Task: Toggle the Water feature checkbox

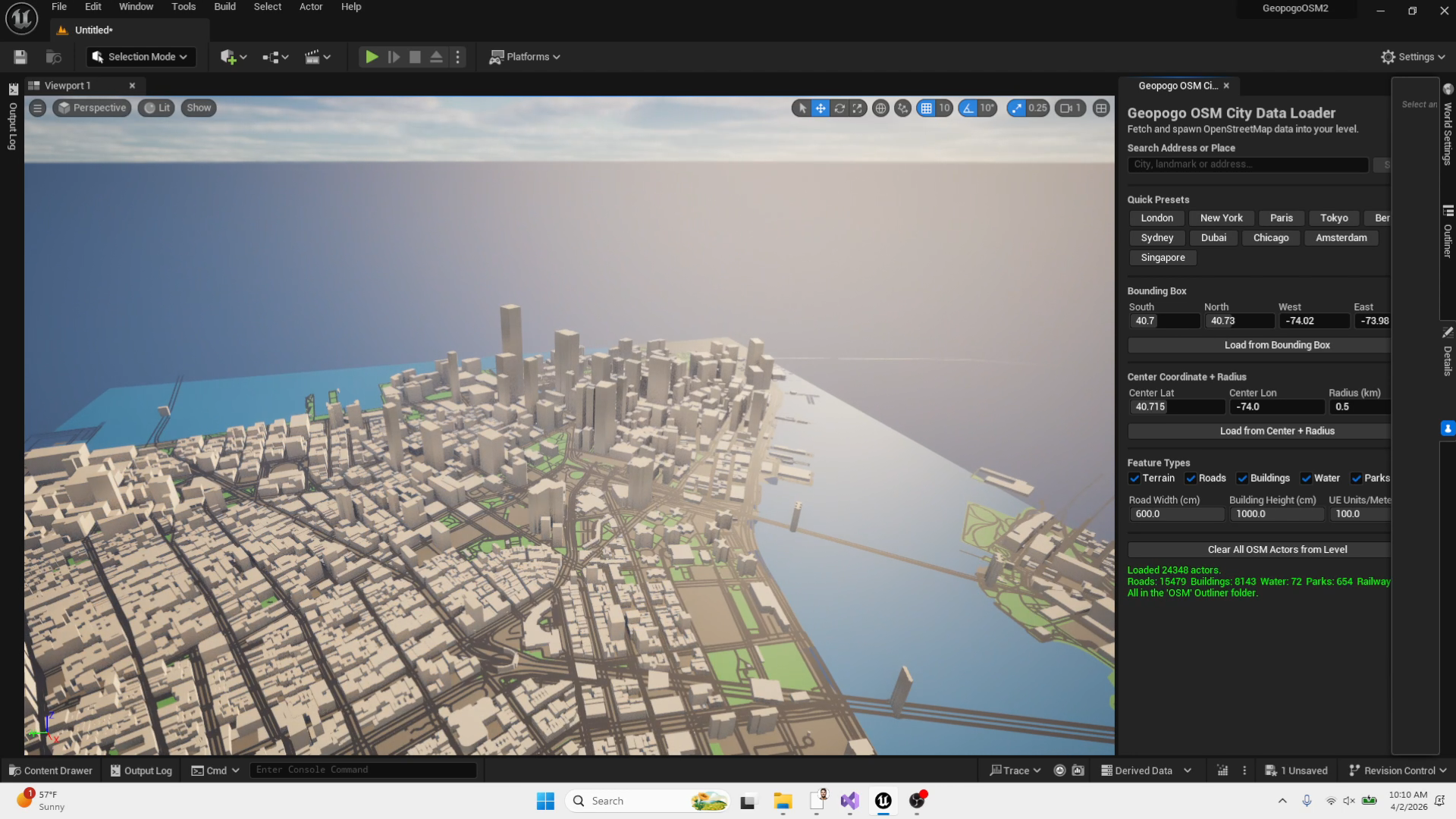Action: [1306, 479]
